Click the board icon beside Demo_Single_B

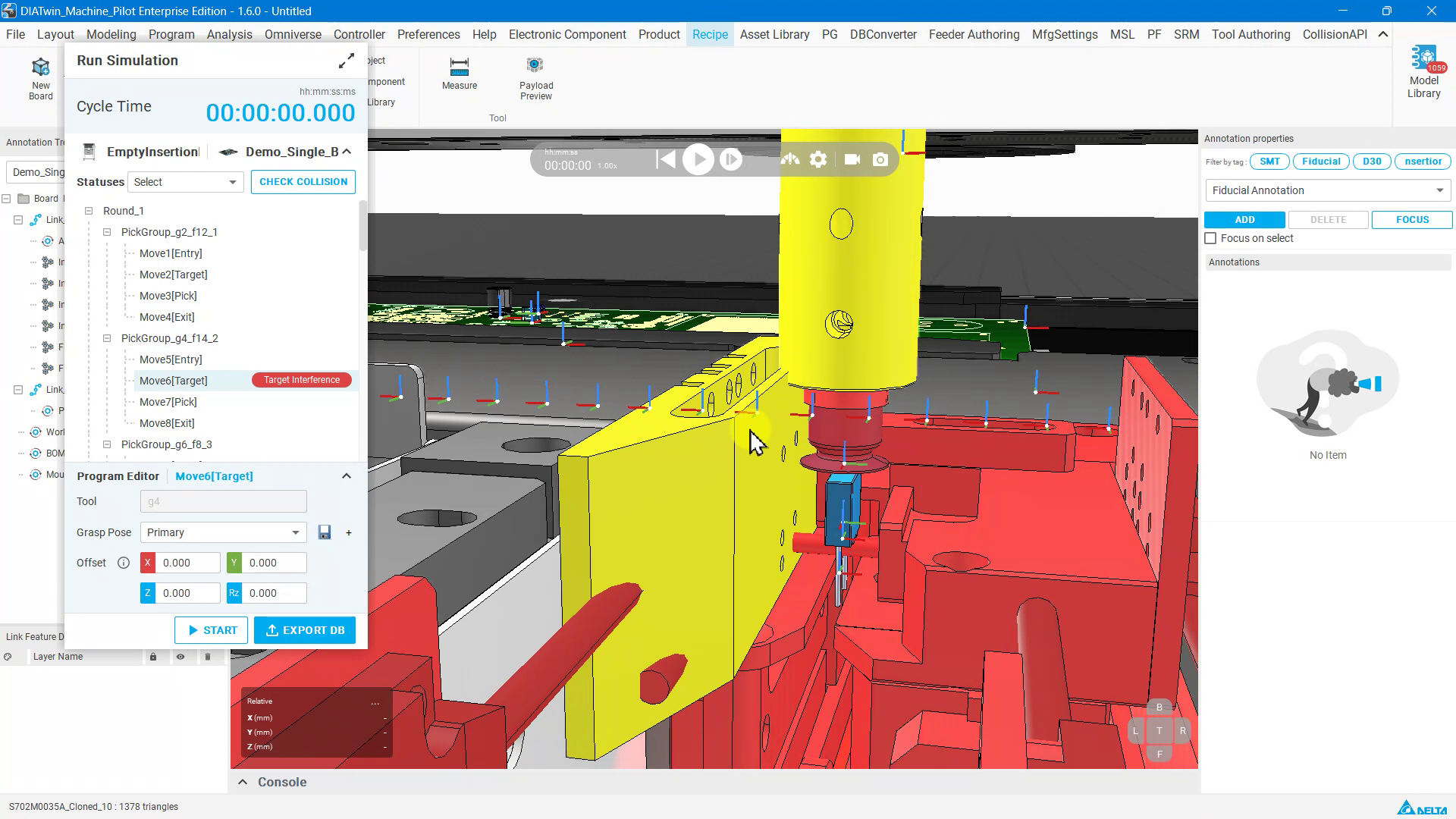click(228, 152)
